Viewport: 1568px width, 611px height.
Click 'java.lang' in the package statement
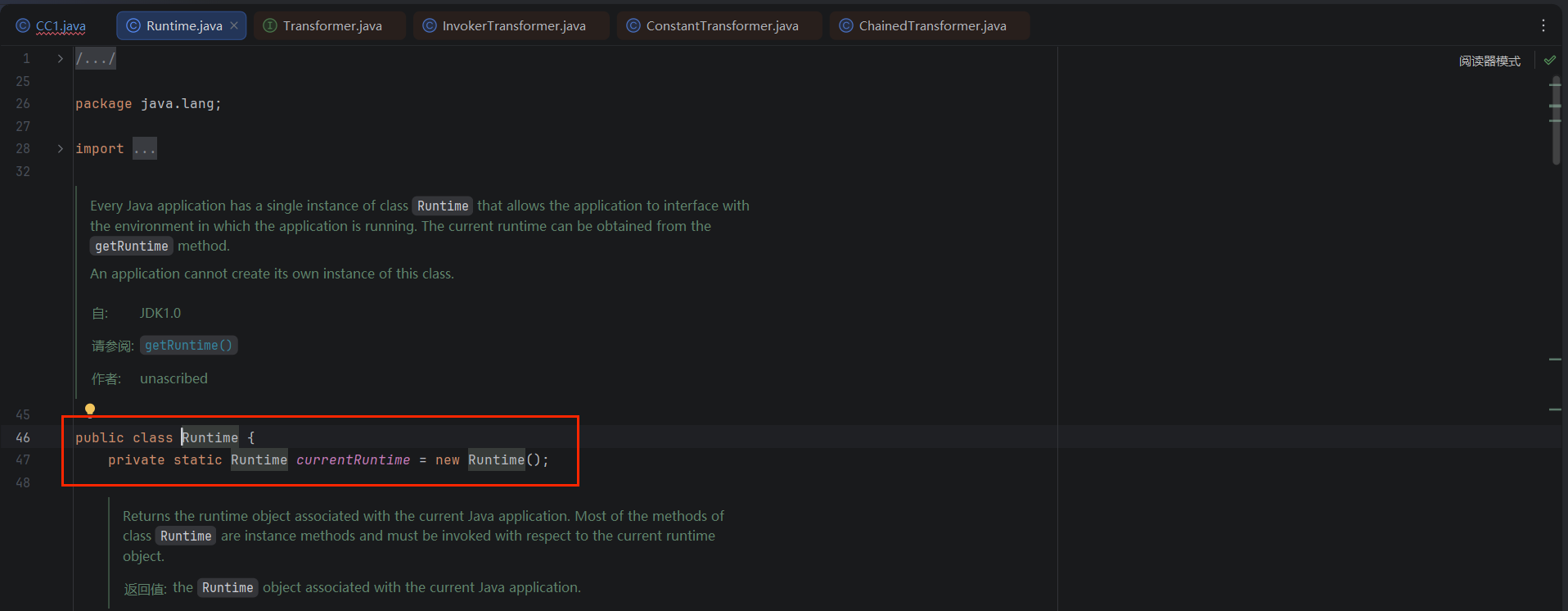178,103
